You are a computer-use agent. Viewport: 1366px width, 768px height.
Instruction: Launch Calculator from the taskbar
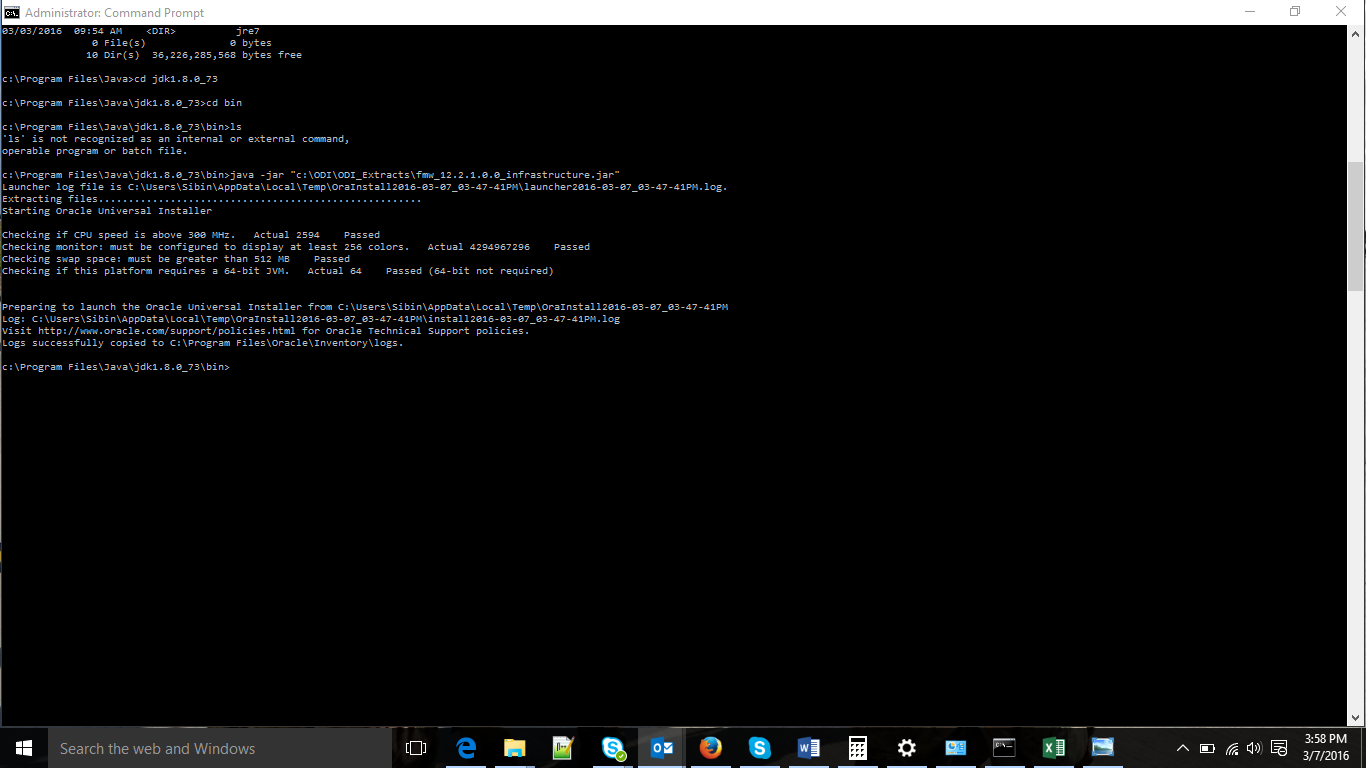[857, 747]
